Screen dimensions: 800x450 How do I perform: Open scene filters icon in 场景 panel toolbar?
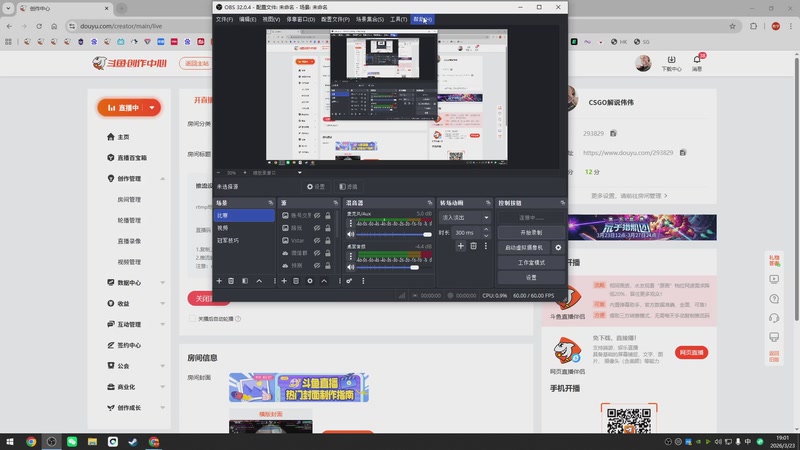pyautogui.click(x=245, y=281)
